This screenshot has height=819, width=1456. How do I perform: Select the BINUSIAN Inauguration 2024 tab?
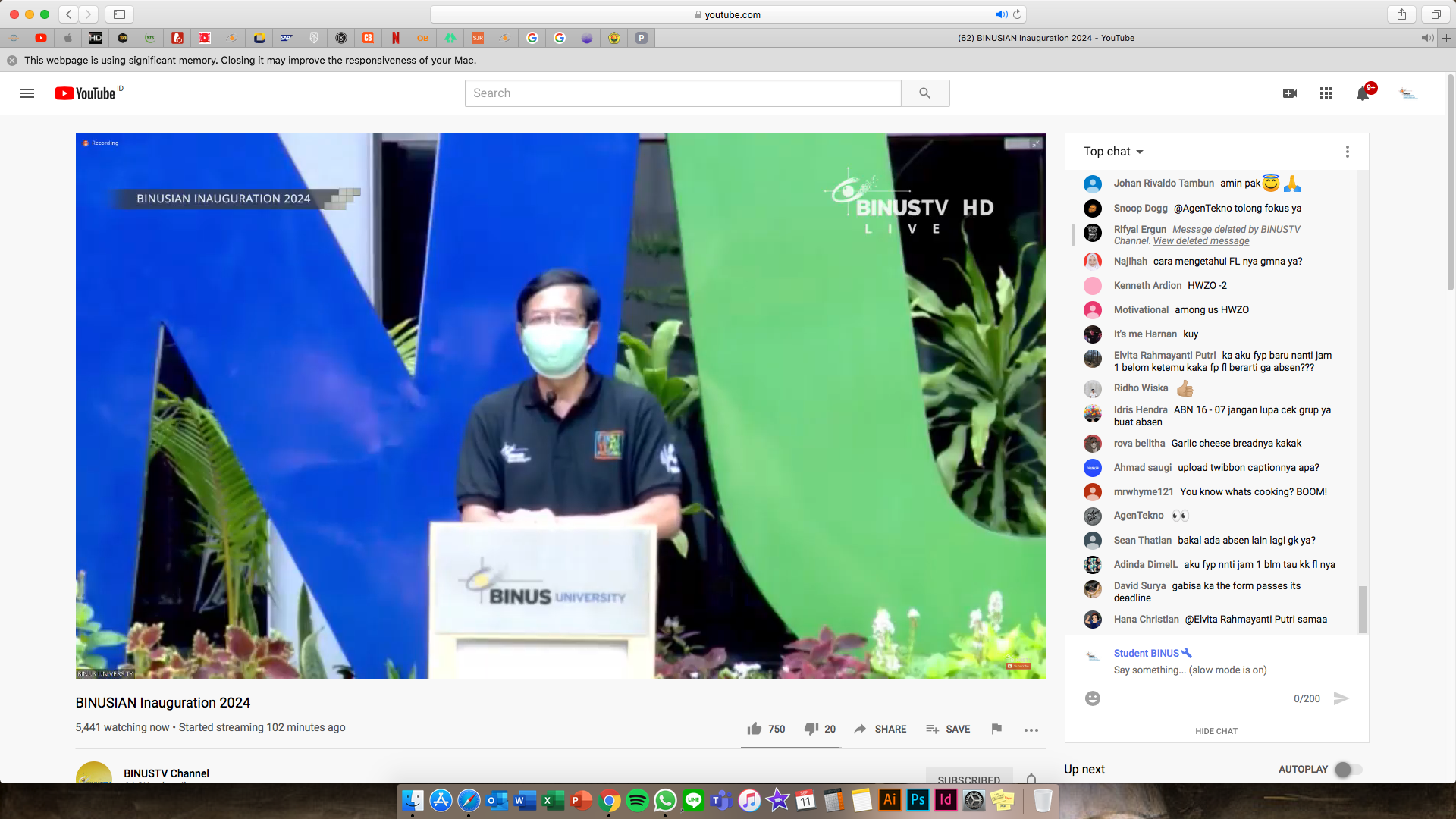pos(1046,38)
